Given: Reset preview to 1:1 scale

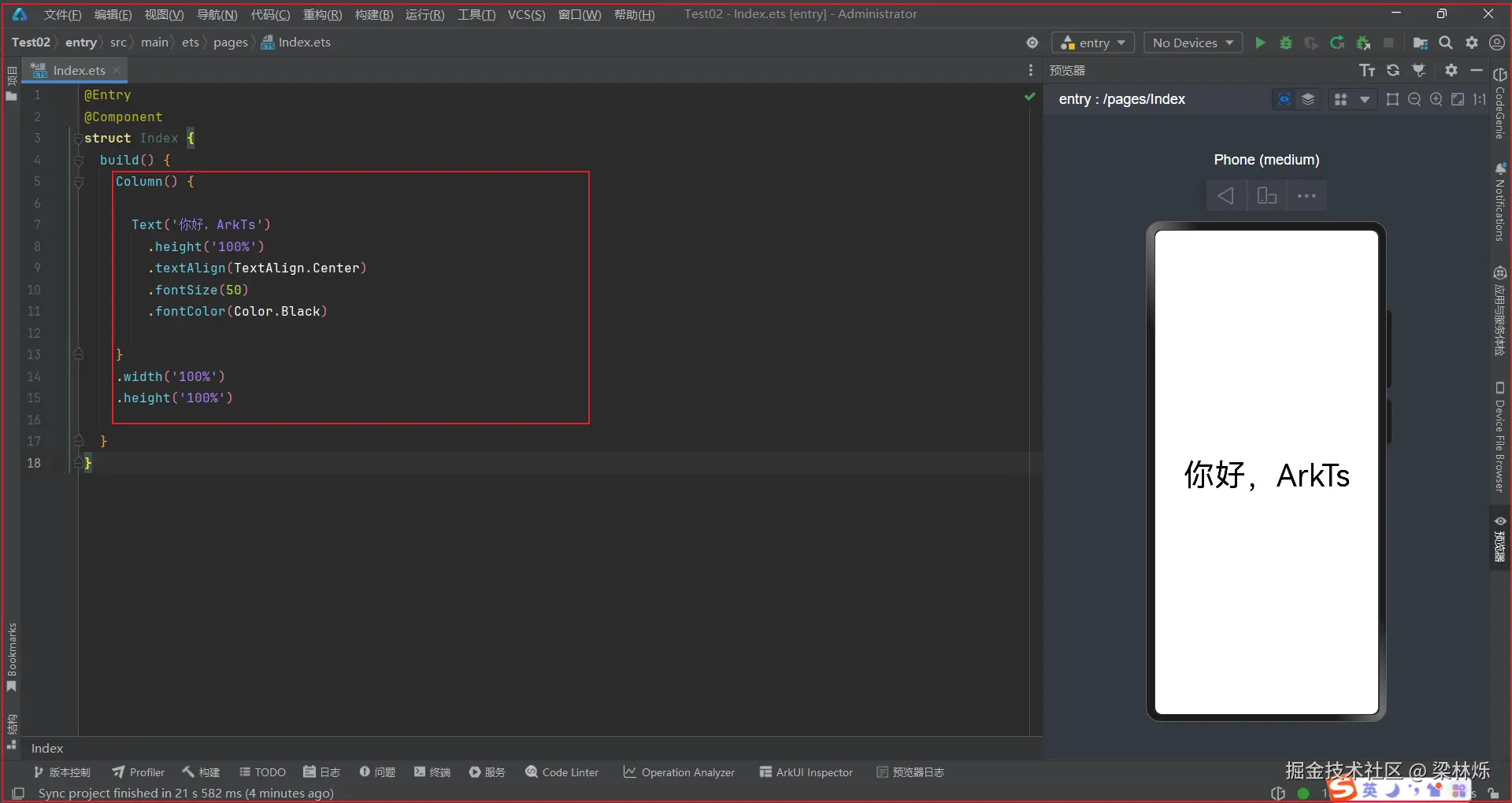Looking at the screenshot, I should coord(1480,99).
